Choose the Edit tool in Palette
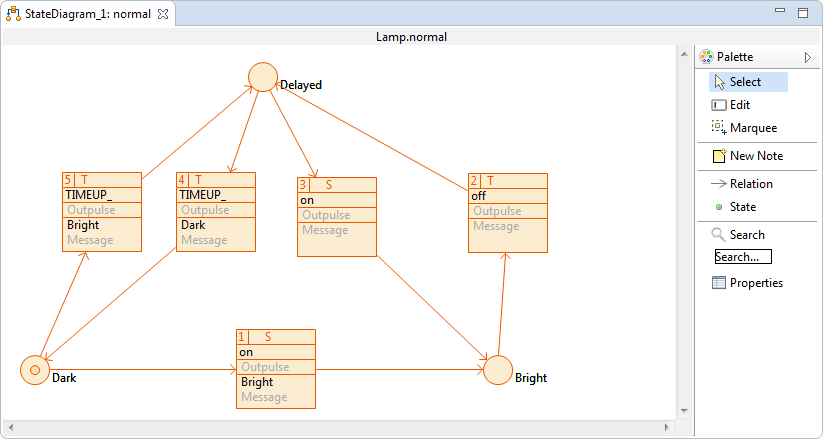Viewport: 823px width, 439px height. 739,105
